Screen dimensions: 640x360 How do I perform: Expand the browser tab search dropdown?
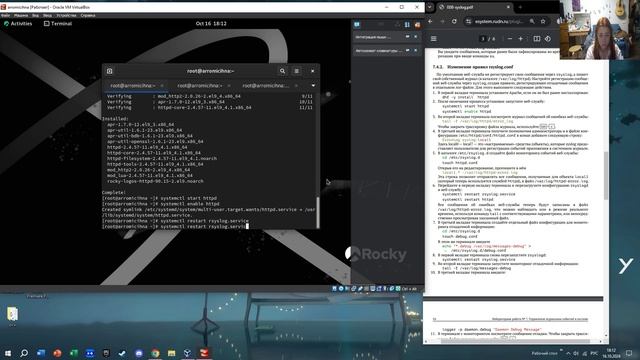click(429, 7)
